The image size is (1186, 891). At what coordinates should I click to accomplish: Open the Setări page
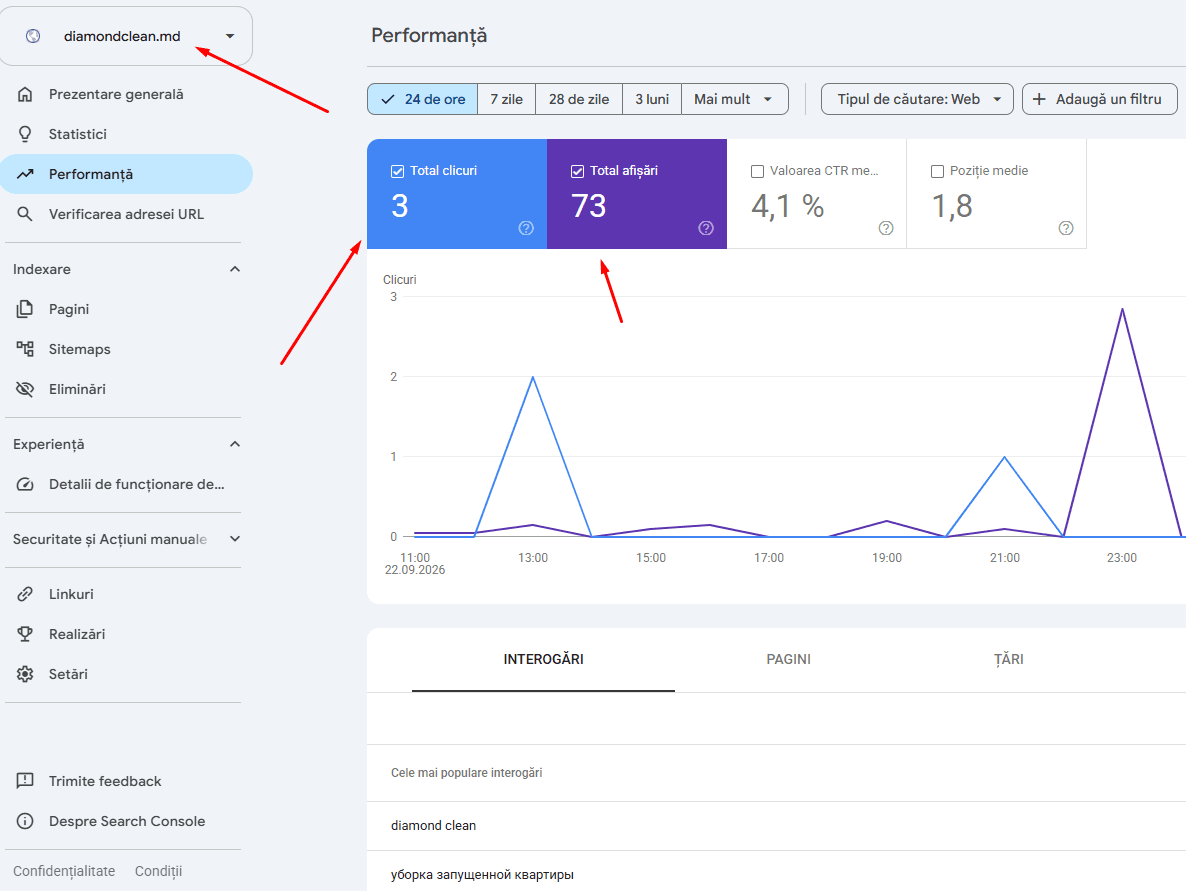tap(126, 674)
